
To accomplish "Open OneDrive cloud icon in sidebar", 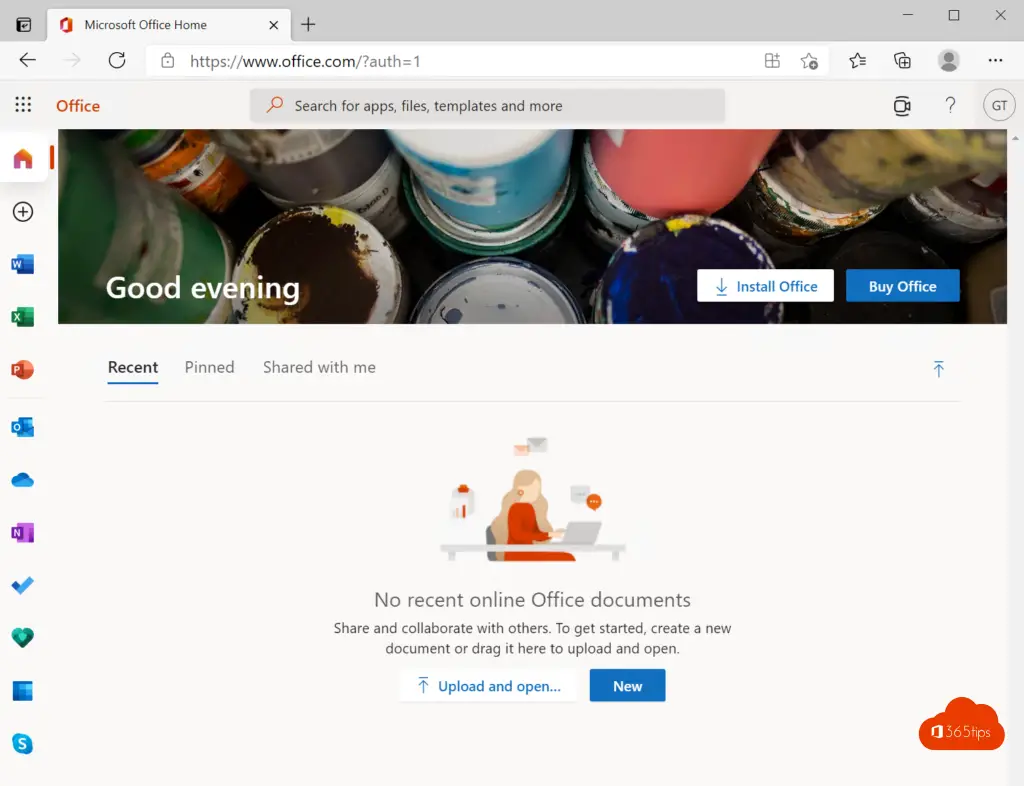I will [22, 481].
